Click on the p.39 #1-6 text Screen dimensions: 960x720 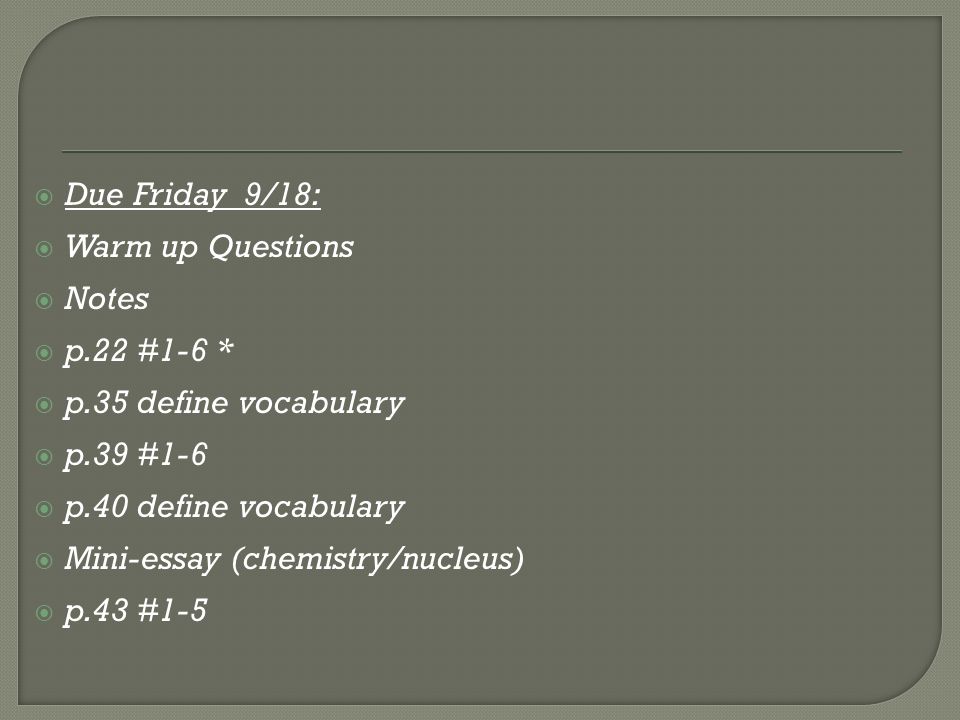point(136,456)
